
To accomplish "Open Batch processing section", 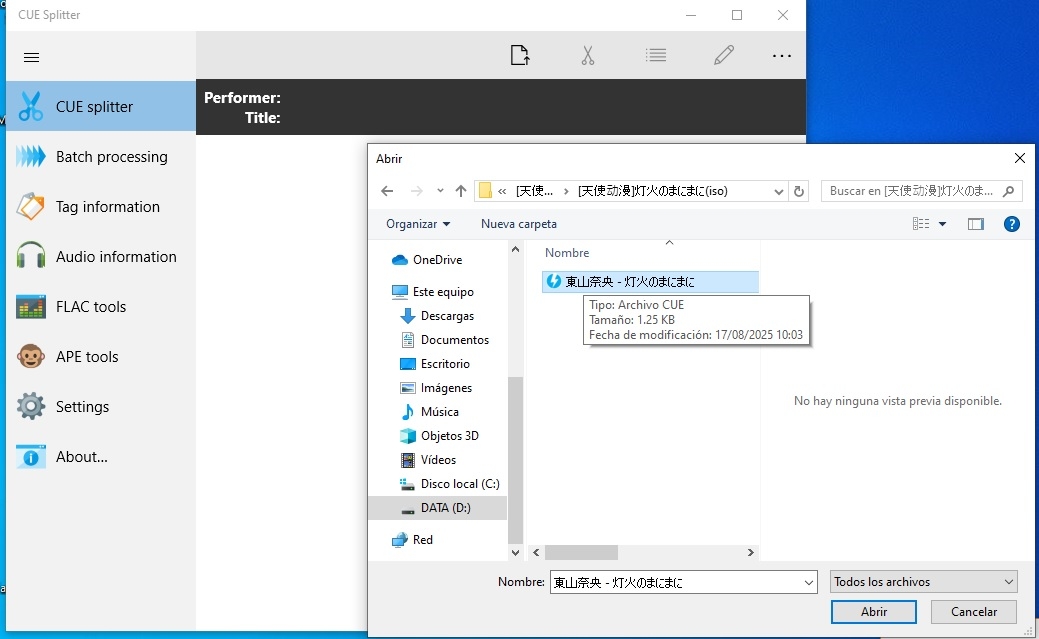I will (x=101, y=156).
